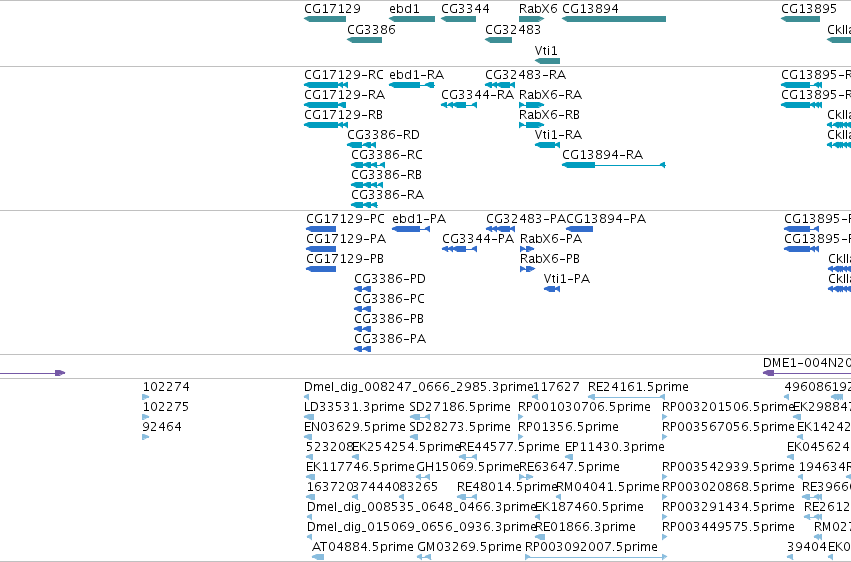
Task: Select the EK117746.5prime EST
Action: [x=310, y=477]
